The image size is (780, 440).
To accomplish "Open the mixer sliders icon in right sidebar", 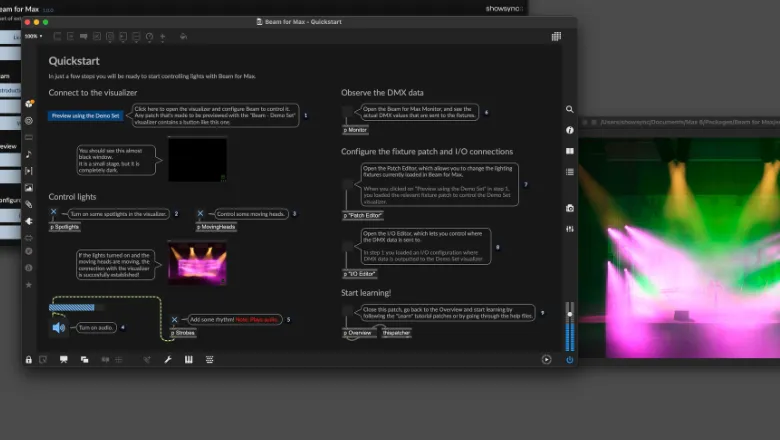I will tap(570, 229).
